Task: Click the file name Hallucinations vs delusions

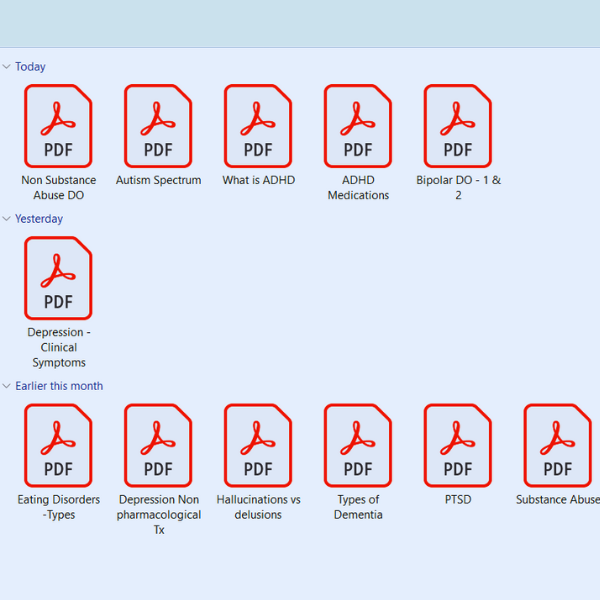Action: pyautogui.click(x=258, y=507)
